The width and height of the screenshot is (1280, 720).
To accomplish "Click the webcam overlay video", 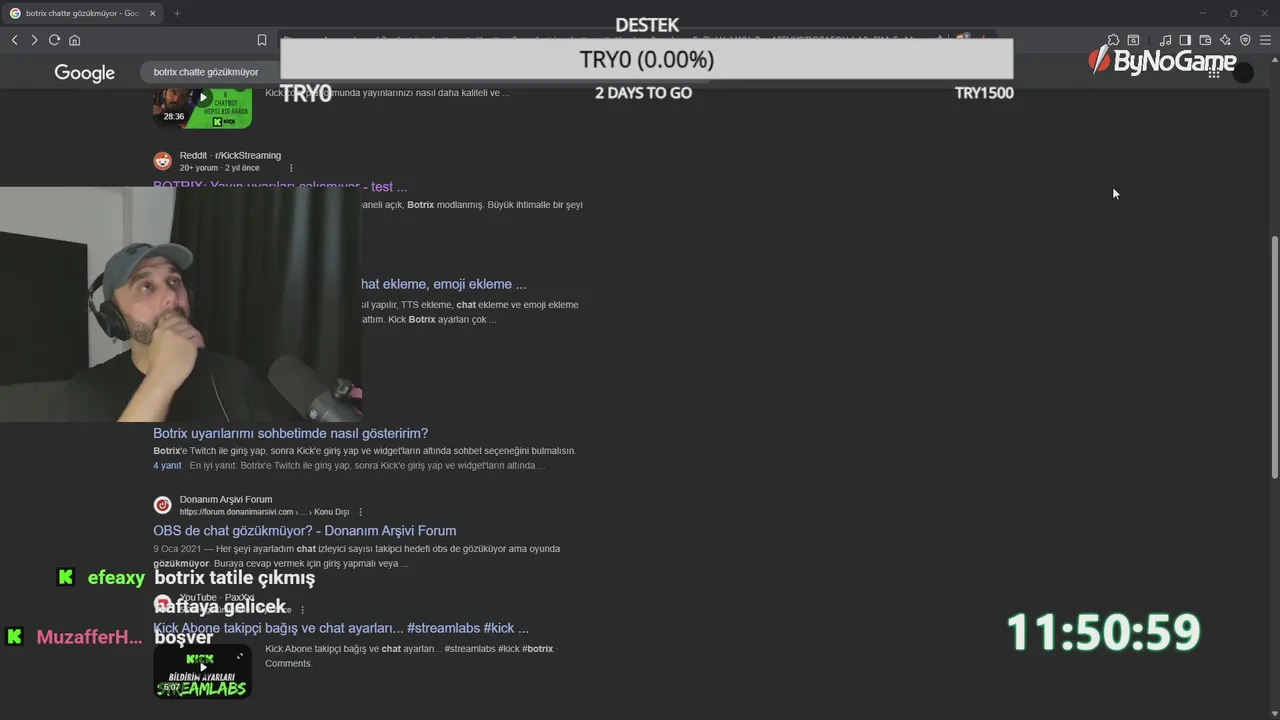I will (181, 304).
